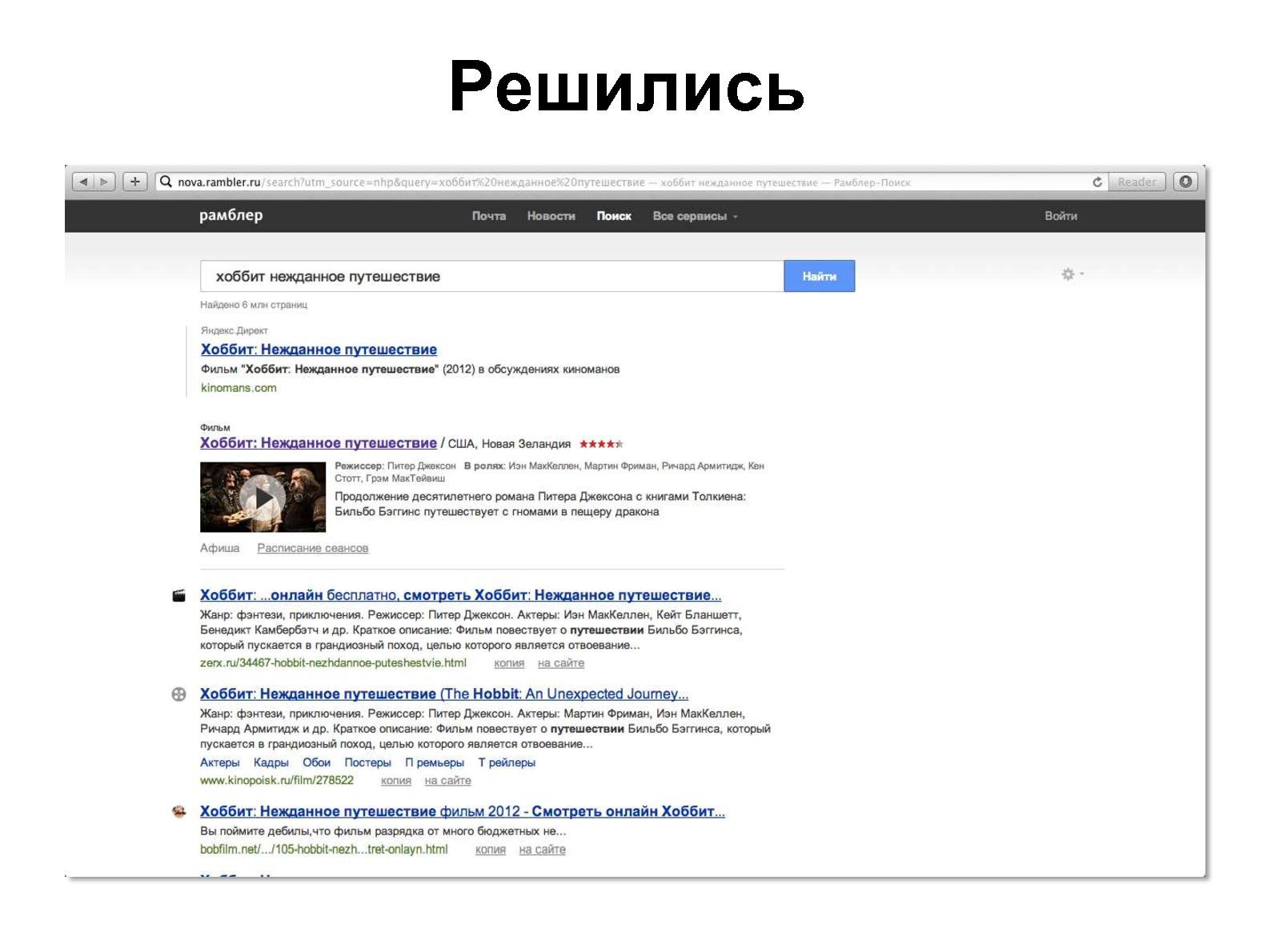Click the bobfilm.net result URL
The width and height of the screenshot is (1271, 952).
point(323,850)
